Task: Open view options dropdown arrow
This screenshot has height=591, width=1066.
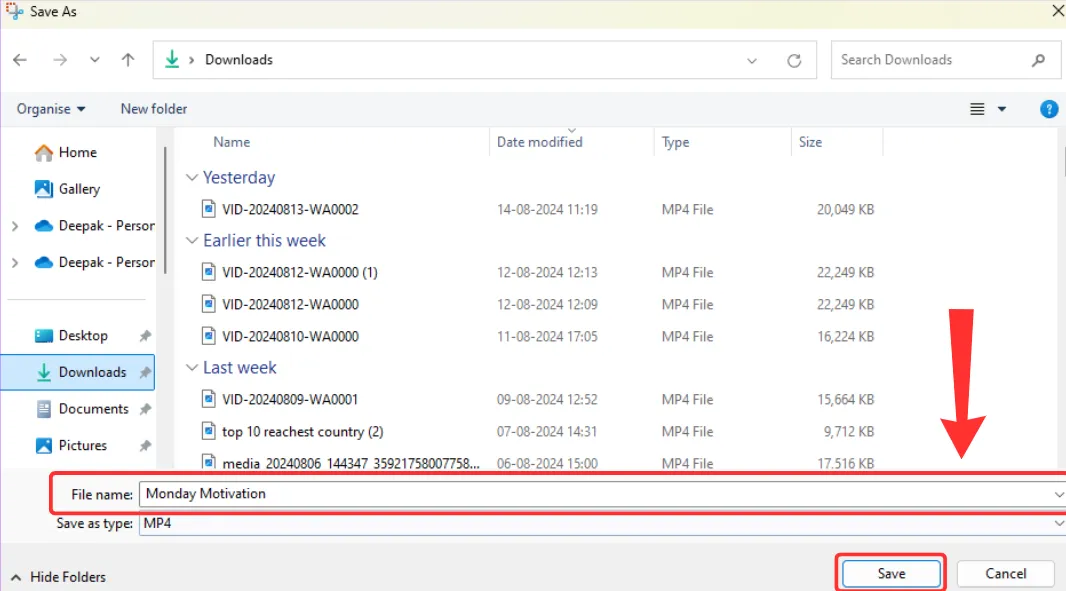Action: [x=1001, y=109]
